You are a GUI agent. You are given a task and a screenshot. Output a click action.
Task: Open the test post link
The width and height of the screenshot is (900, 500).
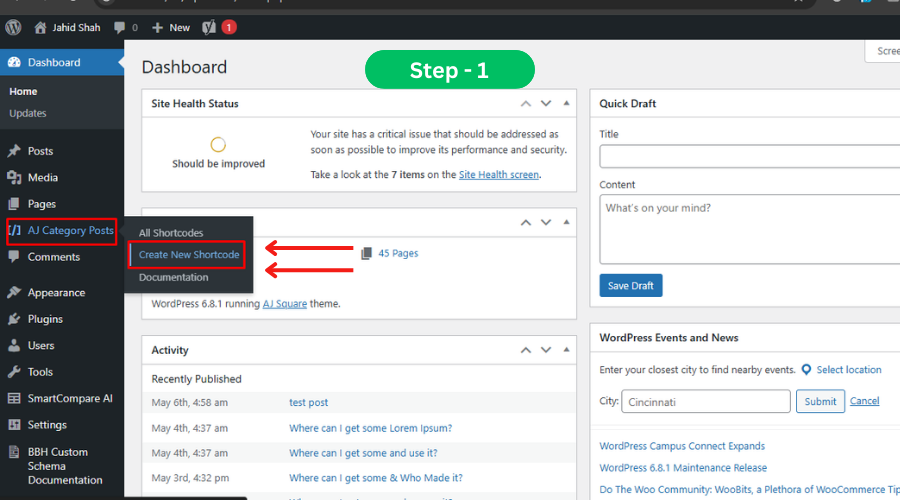[x=308, y=402]
